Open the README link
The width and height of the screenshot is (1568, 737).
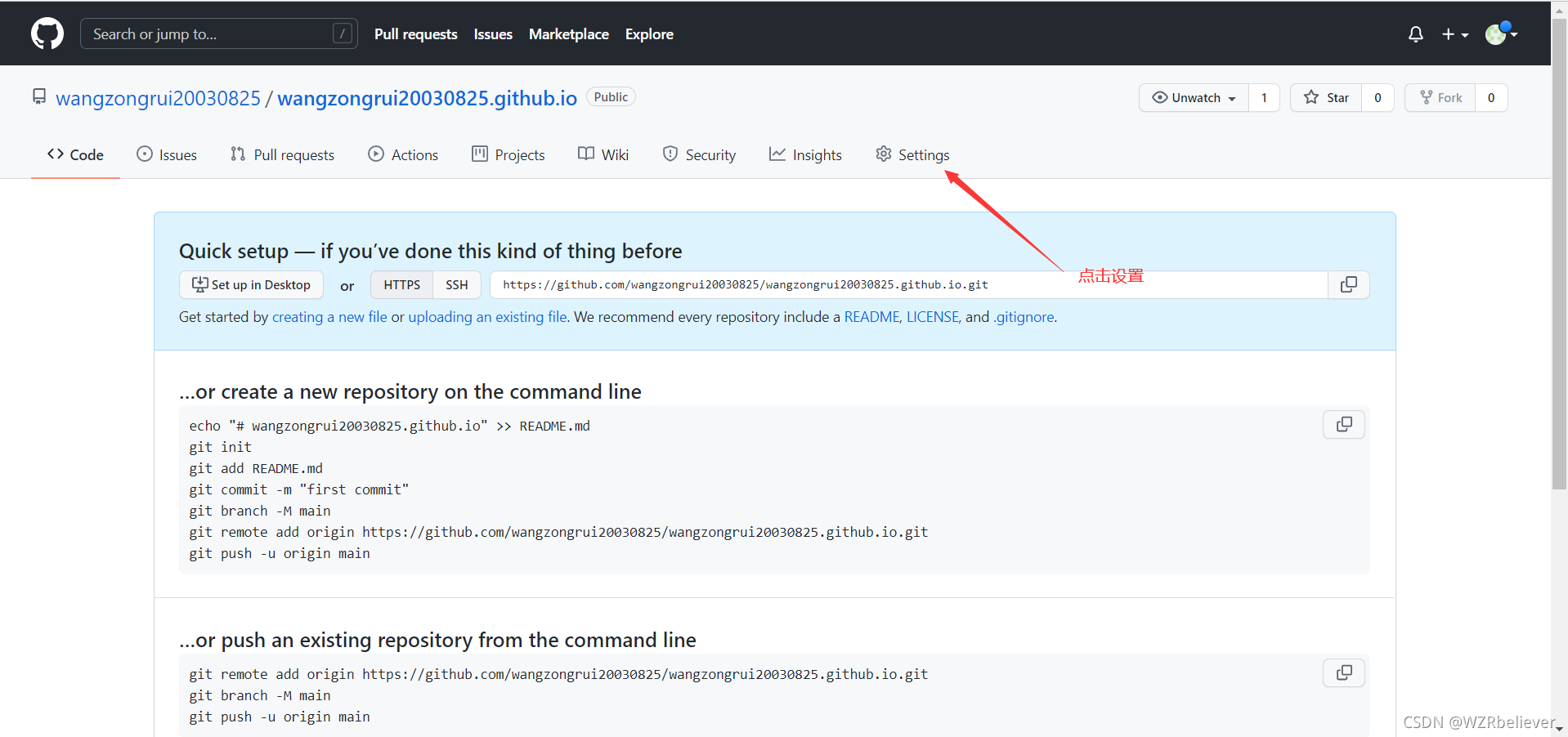pyautogui.click(x=871, y=317)
